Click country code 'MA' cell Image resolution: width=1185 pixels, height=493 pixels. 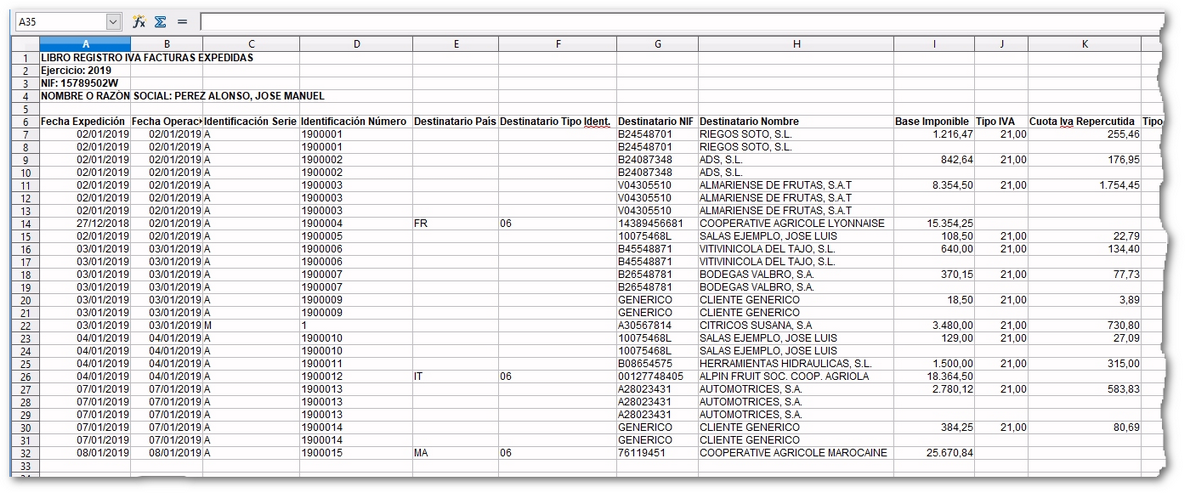(455, 453)
